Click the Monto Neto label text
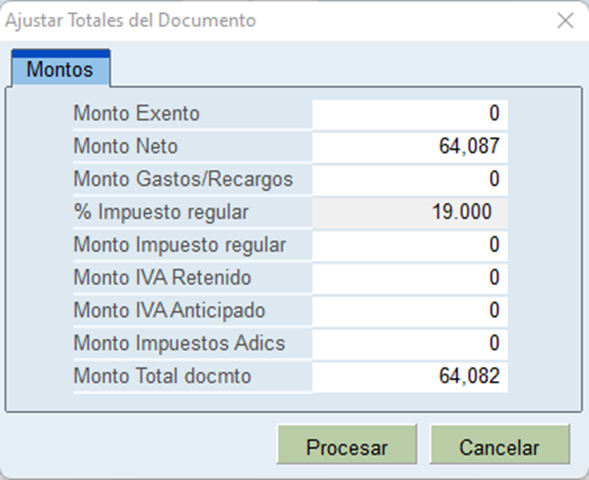The width and height of the screenshot is (589, 480). tap(125, 146)
